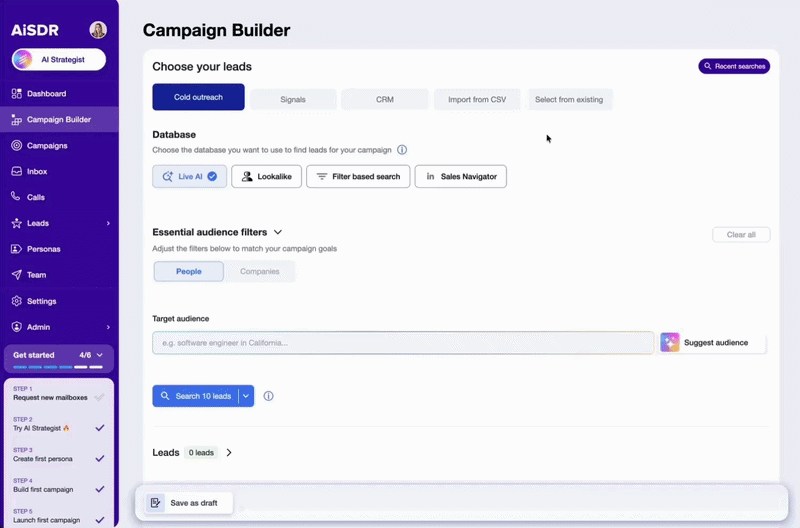Screen dimensions: 800x528
Task: Open Settings gear in sidebar
Action: coord(41,301)
